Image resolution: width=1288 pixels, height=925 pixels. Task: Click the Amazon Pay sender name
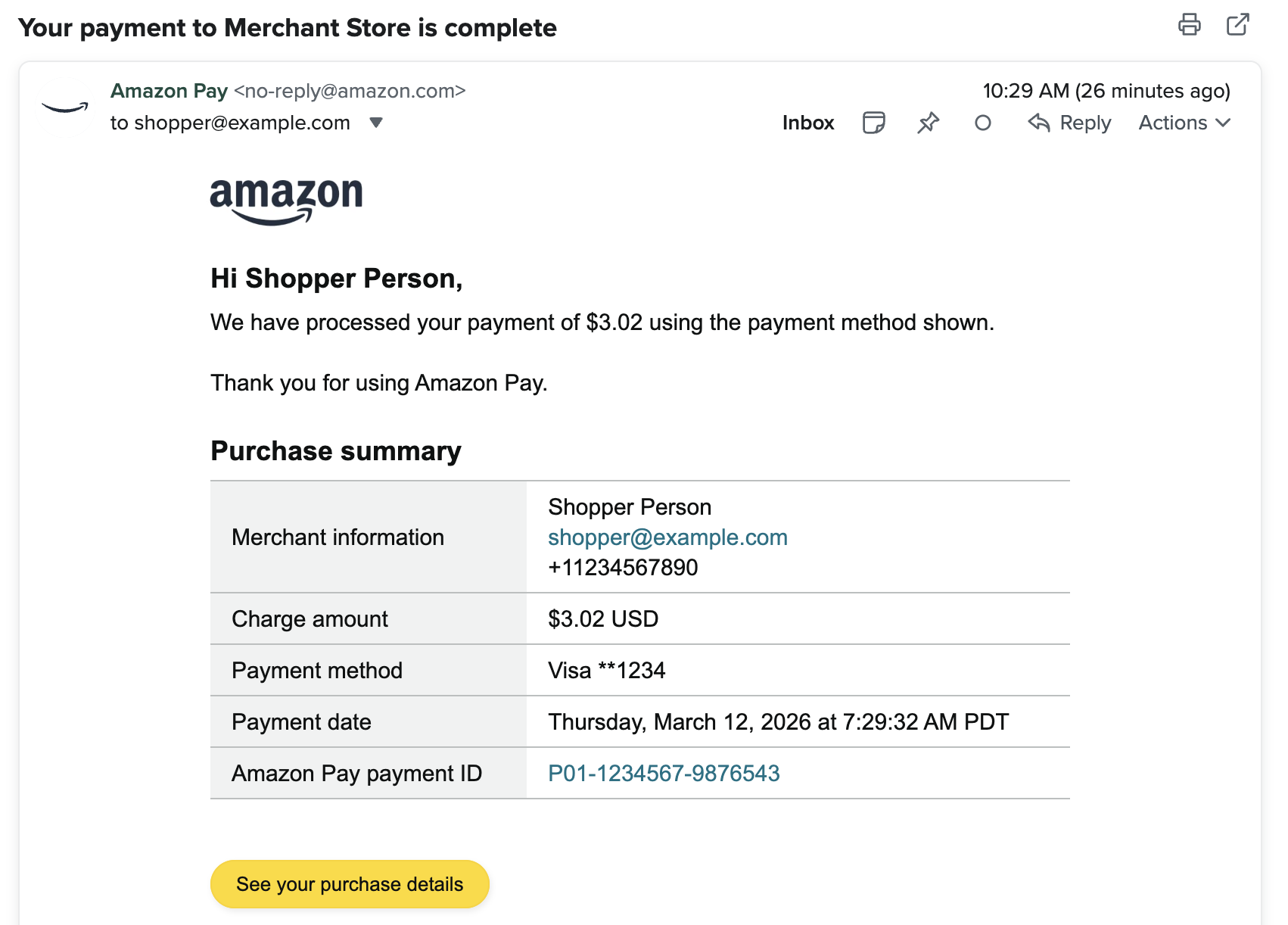click(x=169, y=91)
